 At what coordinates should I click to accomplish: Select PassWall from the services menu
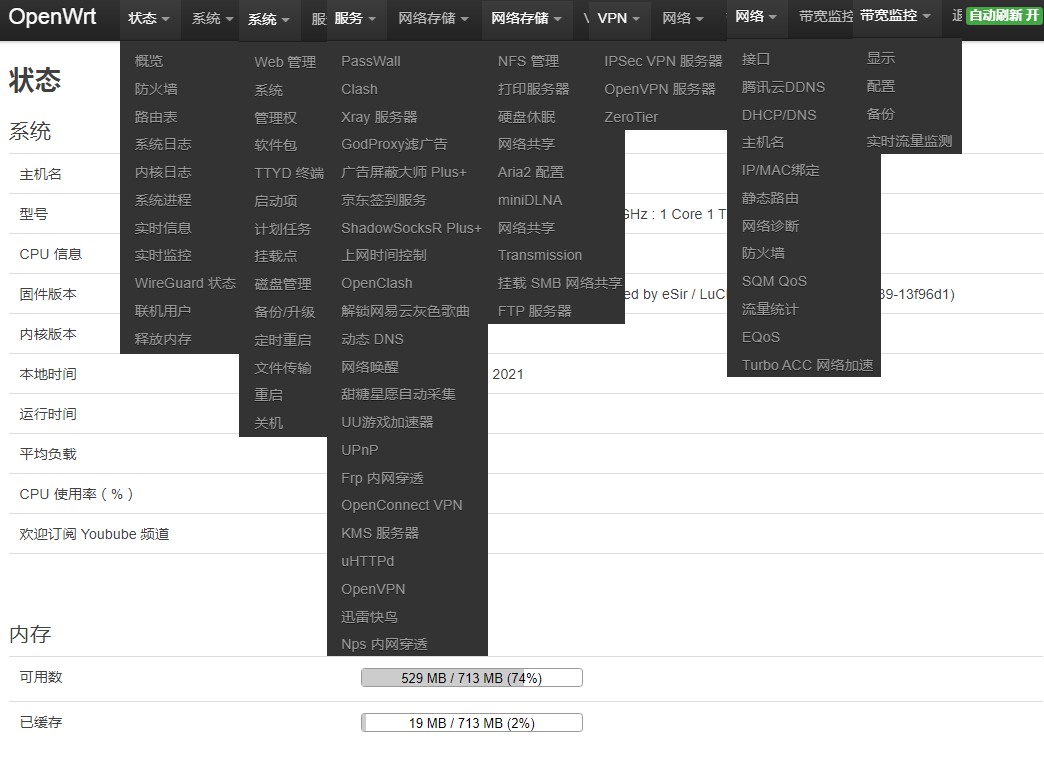pyautogui.click(x=370, y=61)
